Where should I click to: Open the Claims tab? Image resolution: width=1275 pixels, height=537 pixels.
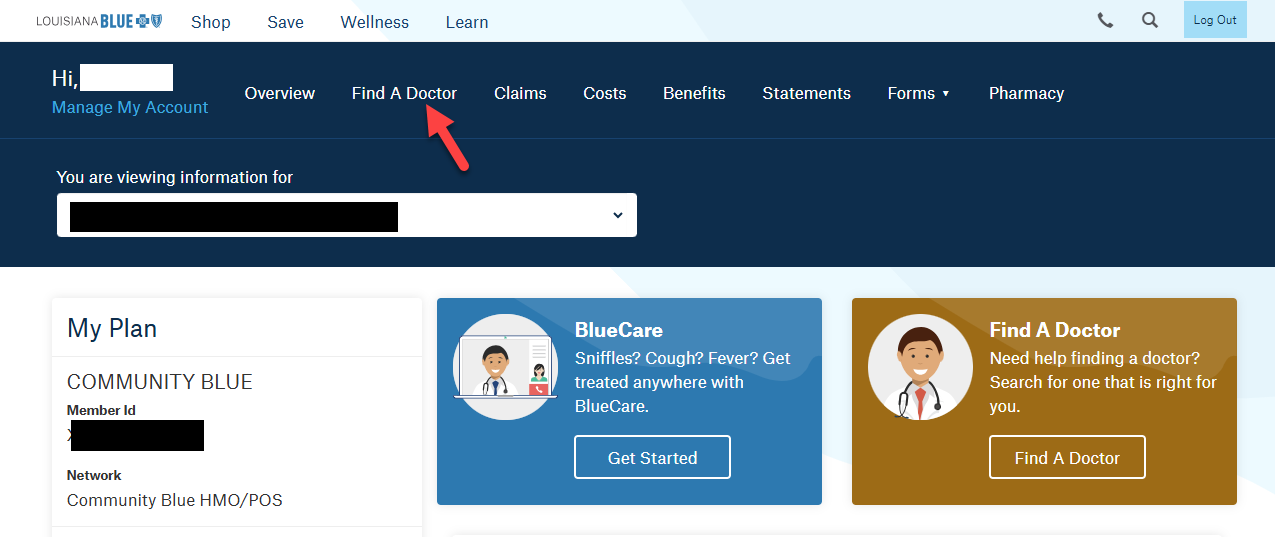tap(520, 93)
